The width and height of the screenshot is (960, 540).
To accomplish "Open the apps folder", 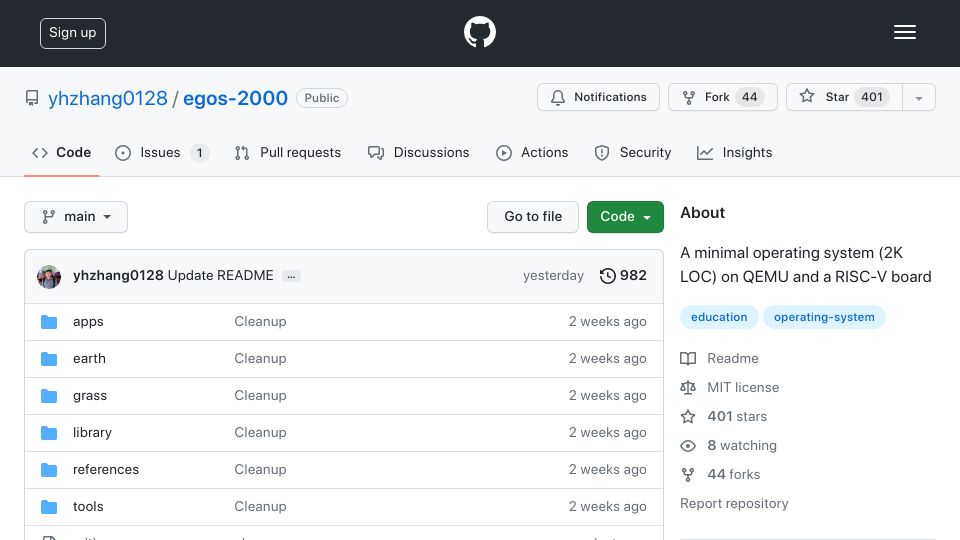I will click(x=88, y=321).
